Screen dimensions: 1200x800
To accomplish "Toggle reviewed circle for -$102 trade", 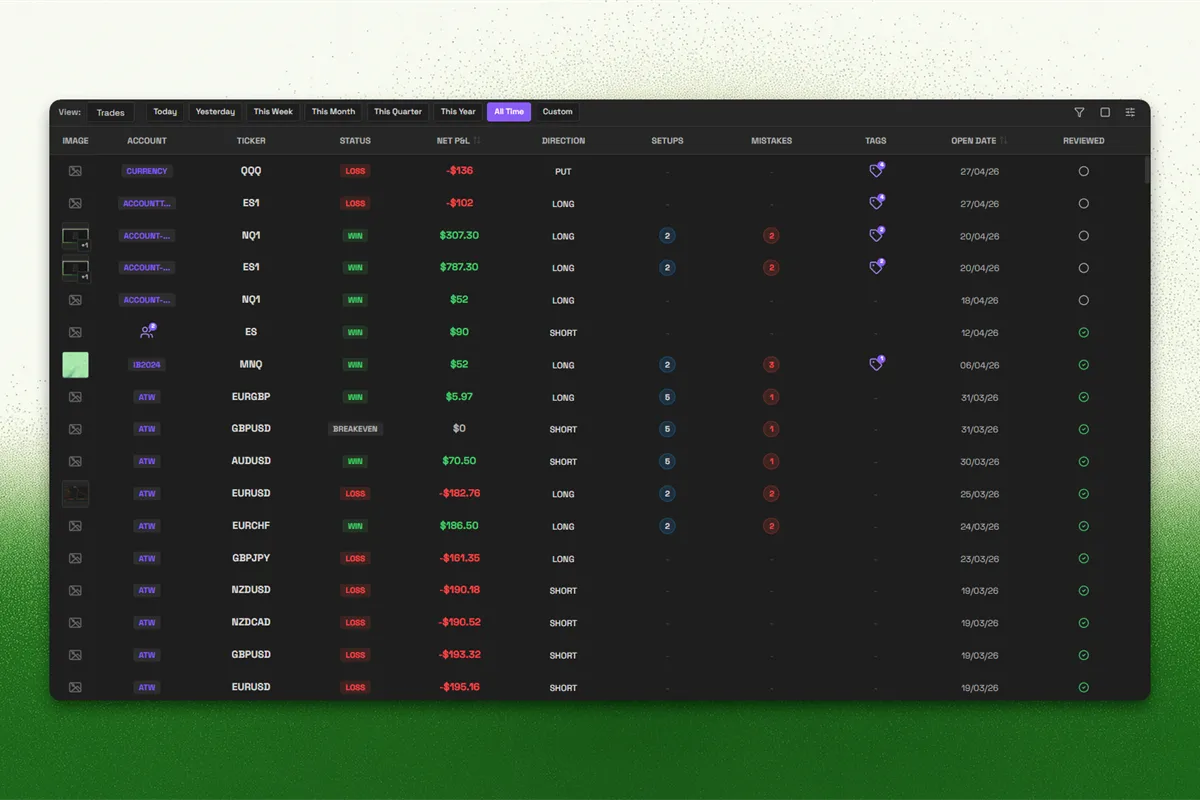I will (x=1084, y=203).
